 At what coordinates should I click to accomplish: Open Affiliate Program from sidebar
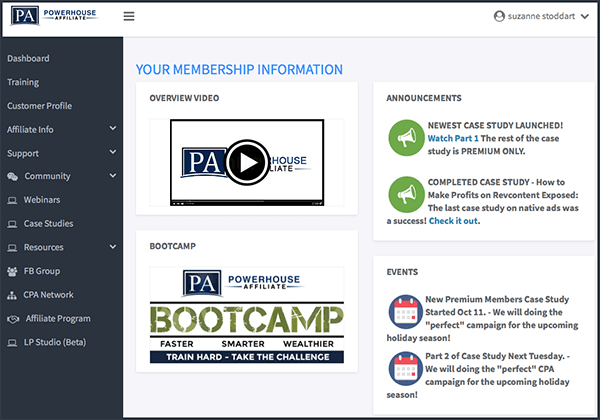coord(58,319)
